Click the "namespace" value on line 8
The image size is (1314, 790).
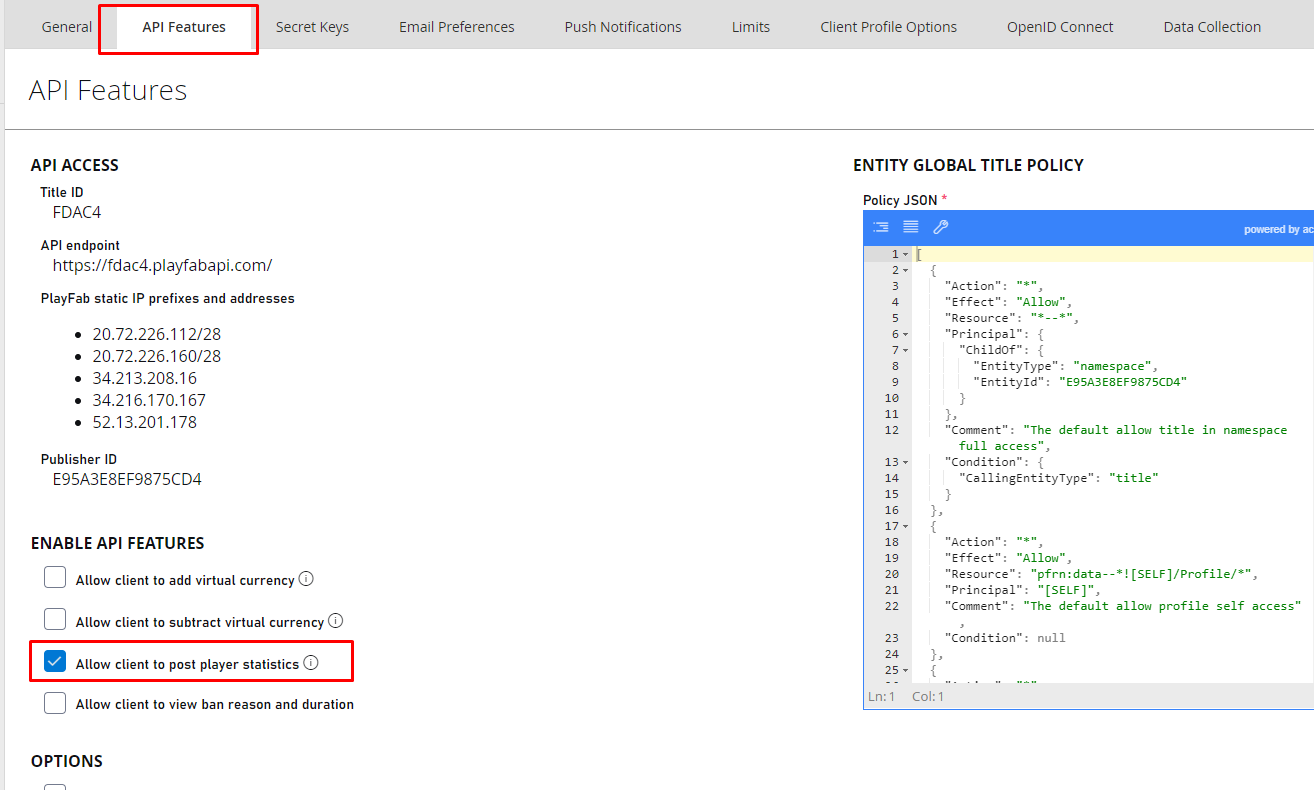point(1114,366)
